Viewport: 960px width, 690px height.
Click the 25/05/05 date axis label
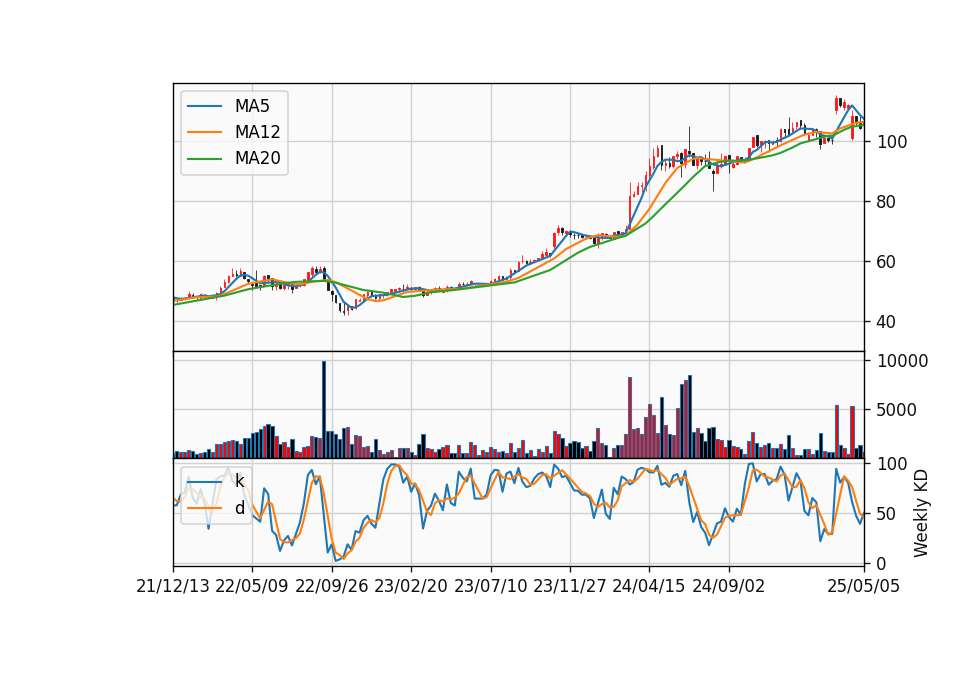click(863, 587)
